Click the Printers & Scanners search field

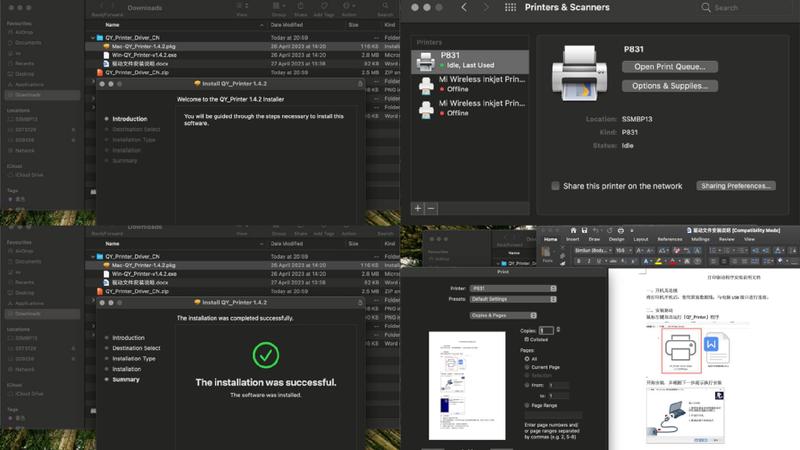(x=744, y=8)
